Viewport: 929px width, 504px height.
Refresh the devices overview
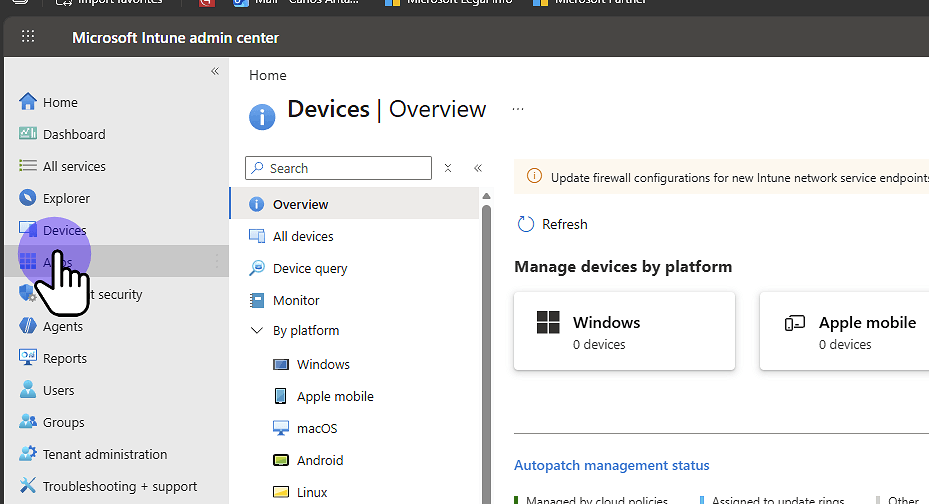pyautogui.click(x=553, y=224)
